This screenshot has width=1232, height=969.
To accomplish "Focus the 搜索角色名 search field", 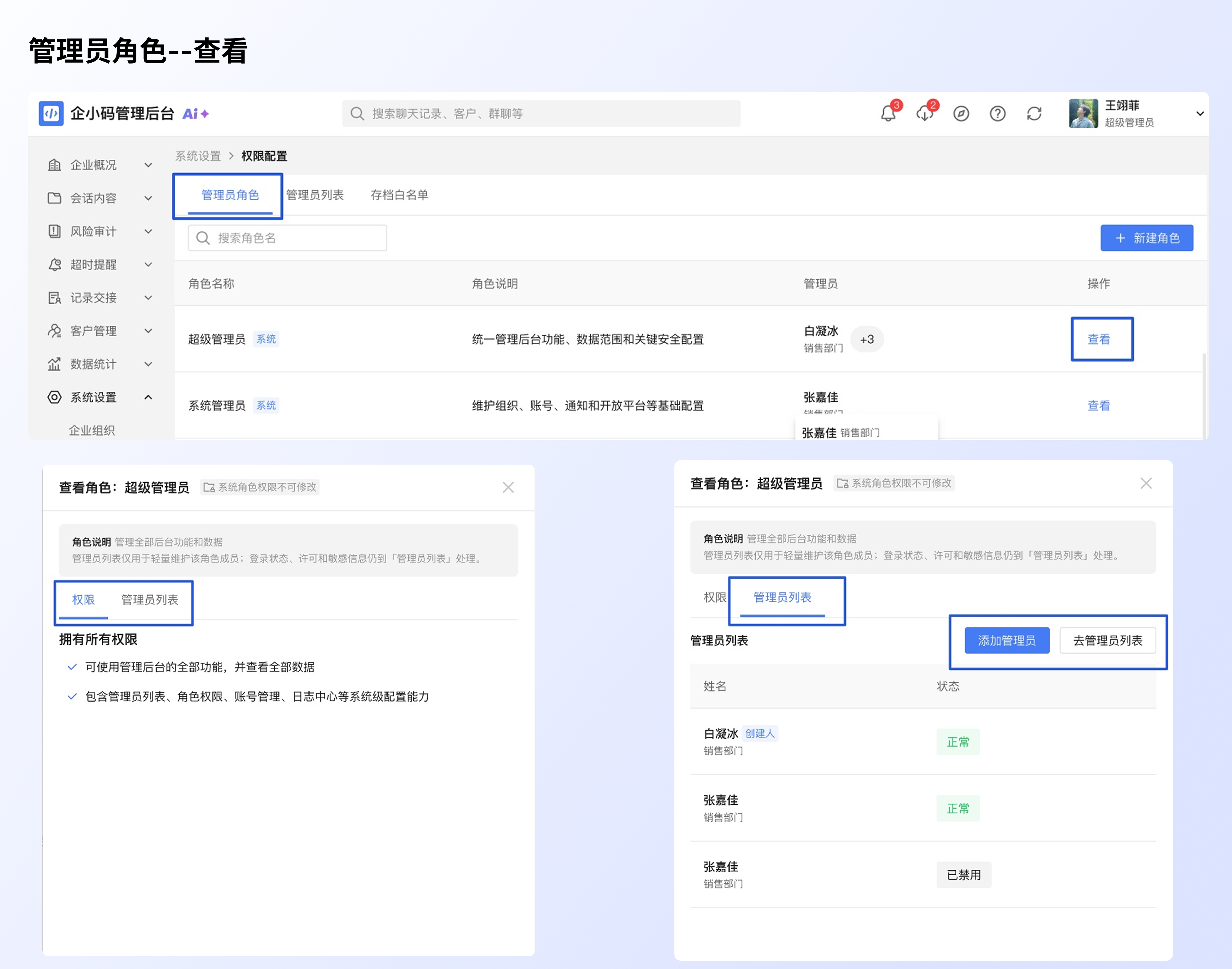I will coord(287,238).
